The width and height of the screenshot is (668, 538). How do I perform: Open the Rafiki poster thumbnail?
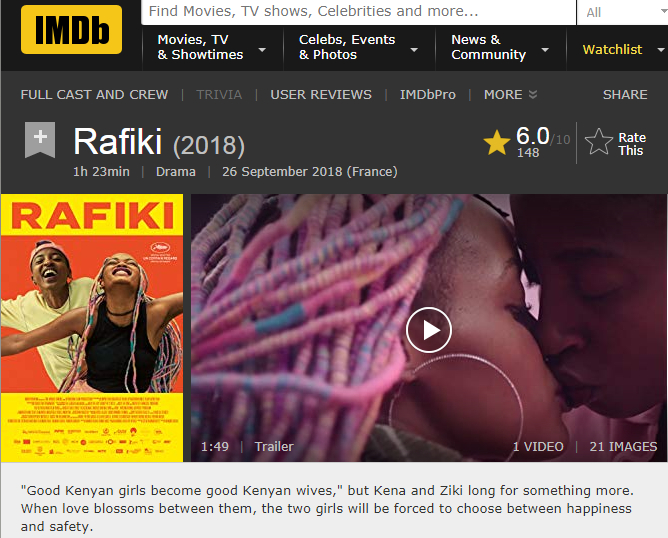click(92, 328)
